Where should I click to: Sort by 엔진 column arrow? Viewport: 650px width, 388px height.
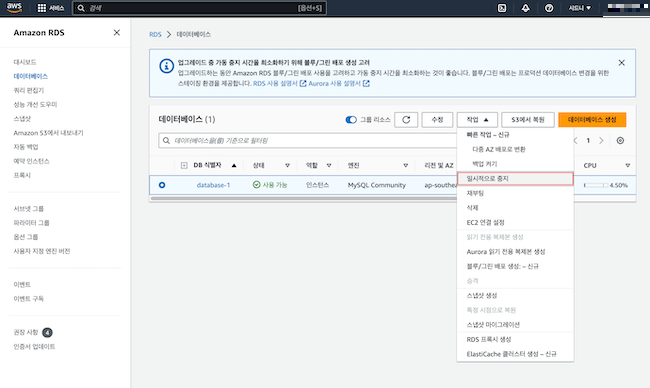(x=405, y=165)
